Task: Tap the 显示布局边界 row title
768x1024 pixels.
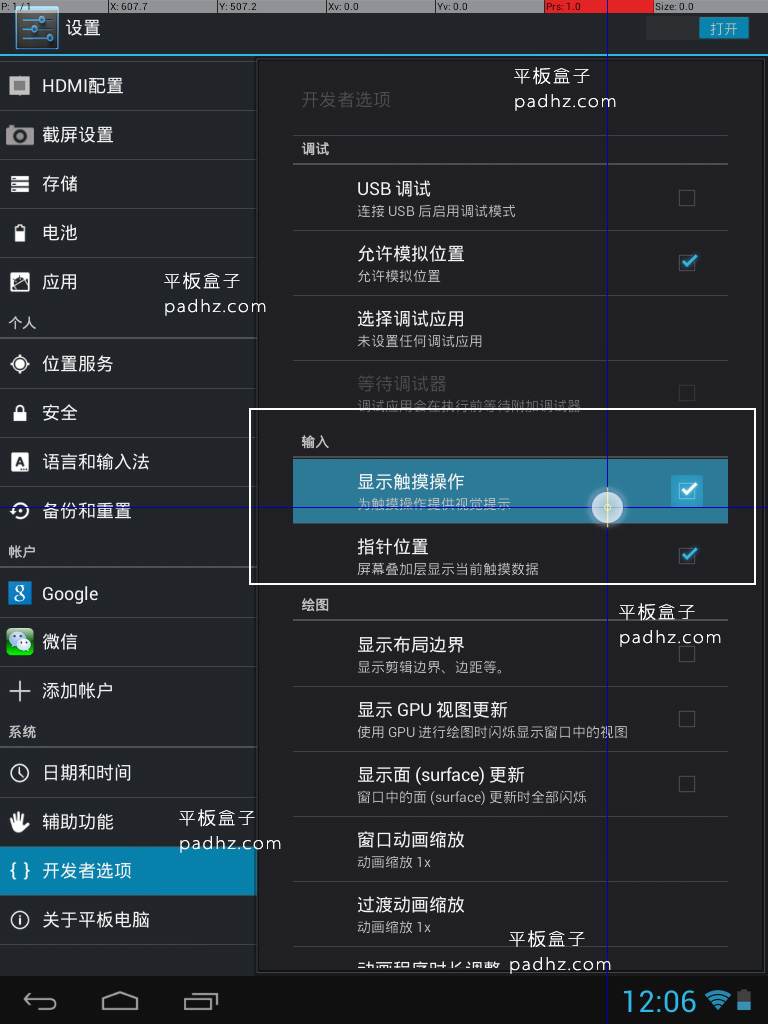Action: click(x=410, y=645)
